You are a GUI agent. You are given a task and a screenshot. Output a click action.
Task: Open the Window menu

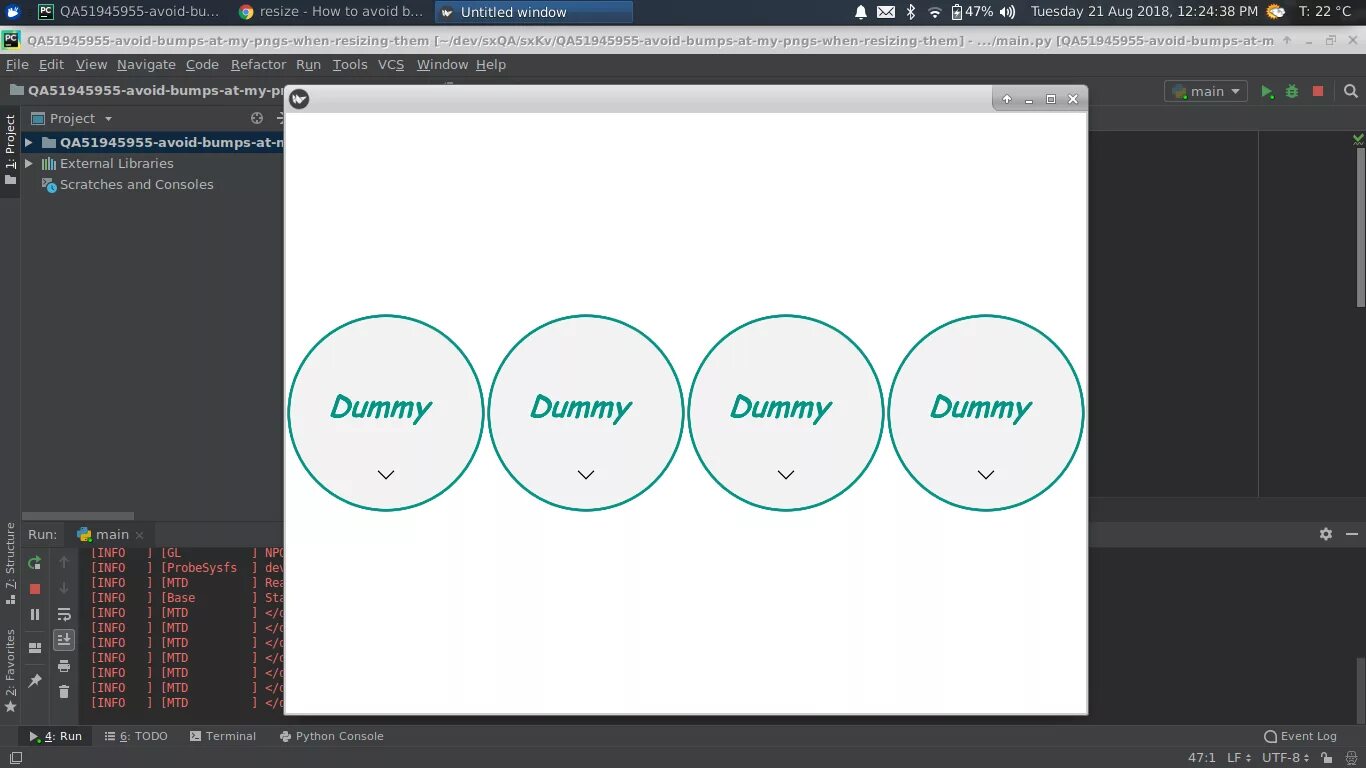tap(442, 64)
